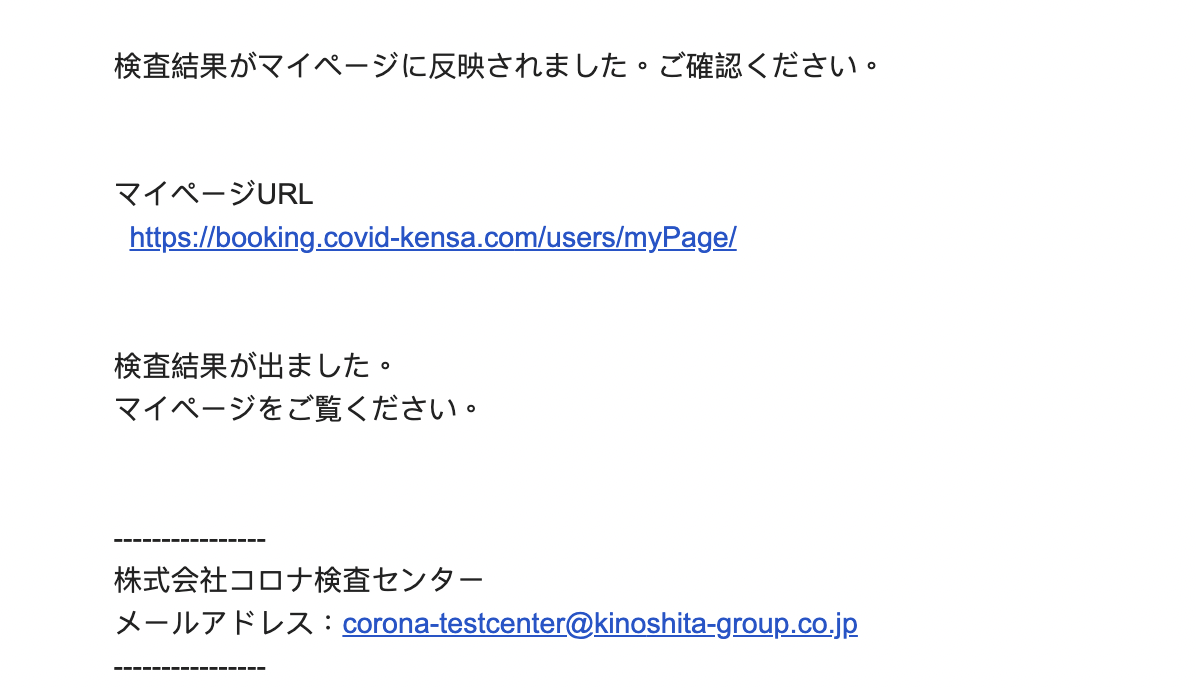Click the dashed separator below the email address
Screen dimensions: 1196x688
pyautogui.click(x=190, y=668)
